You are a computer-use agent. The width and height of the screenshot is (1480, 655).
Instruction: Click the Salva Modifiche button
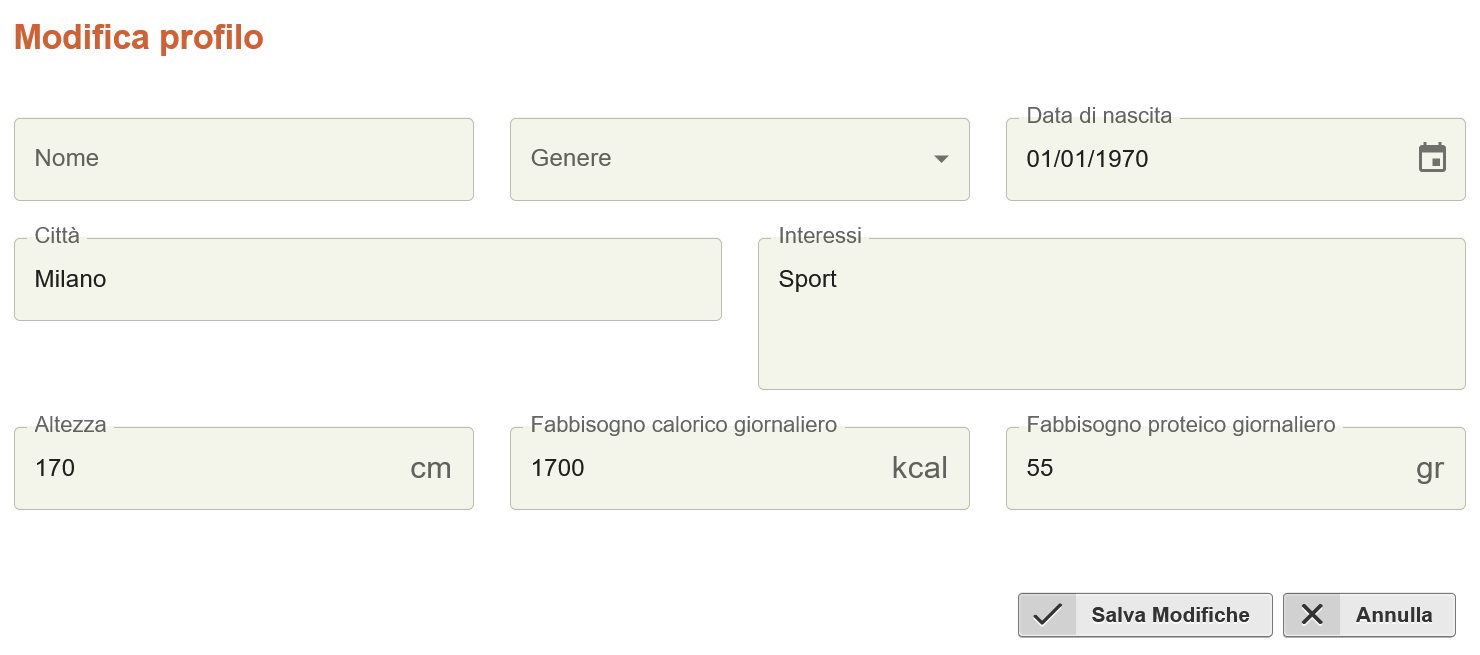1144,614
